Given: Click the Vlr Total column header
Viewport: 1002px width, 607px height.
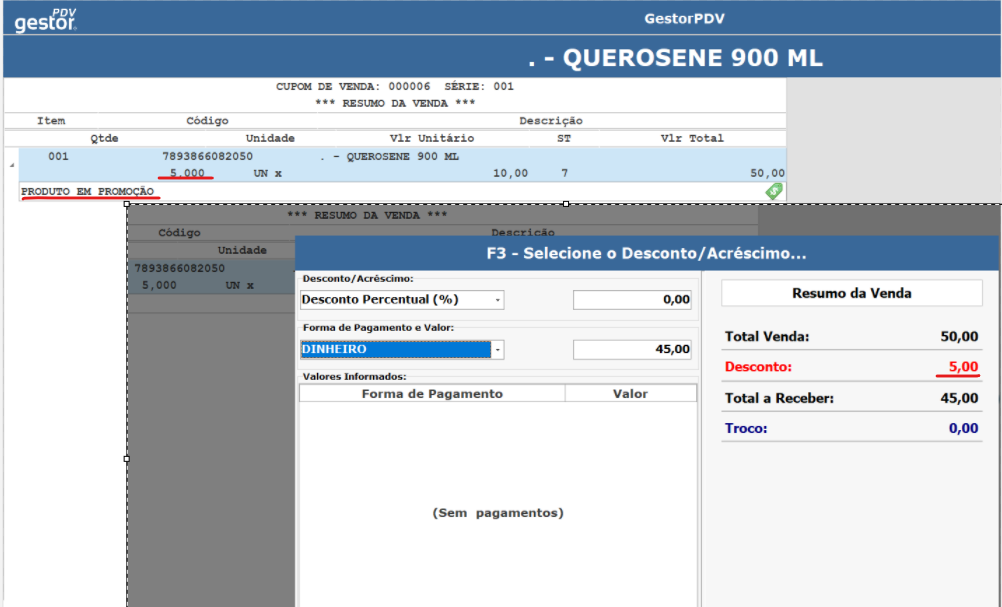Looking at the screenshot, I should click(691, 138).
